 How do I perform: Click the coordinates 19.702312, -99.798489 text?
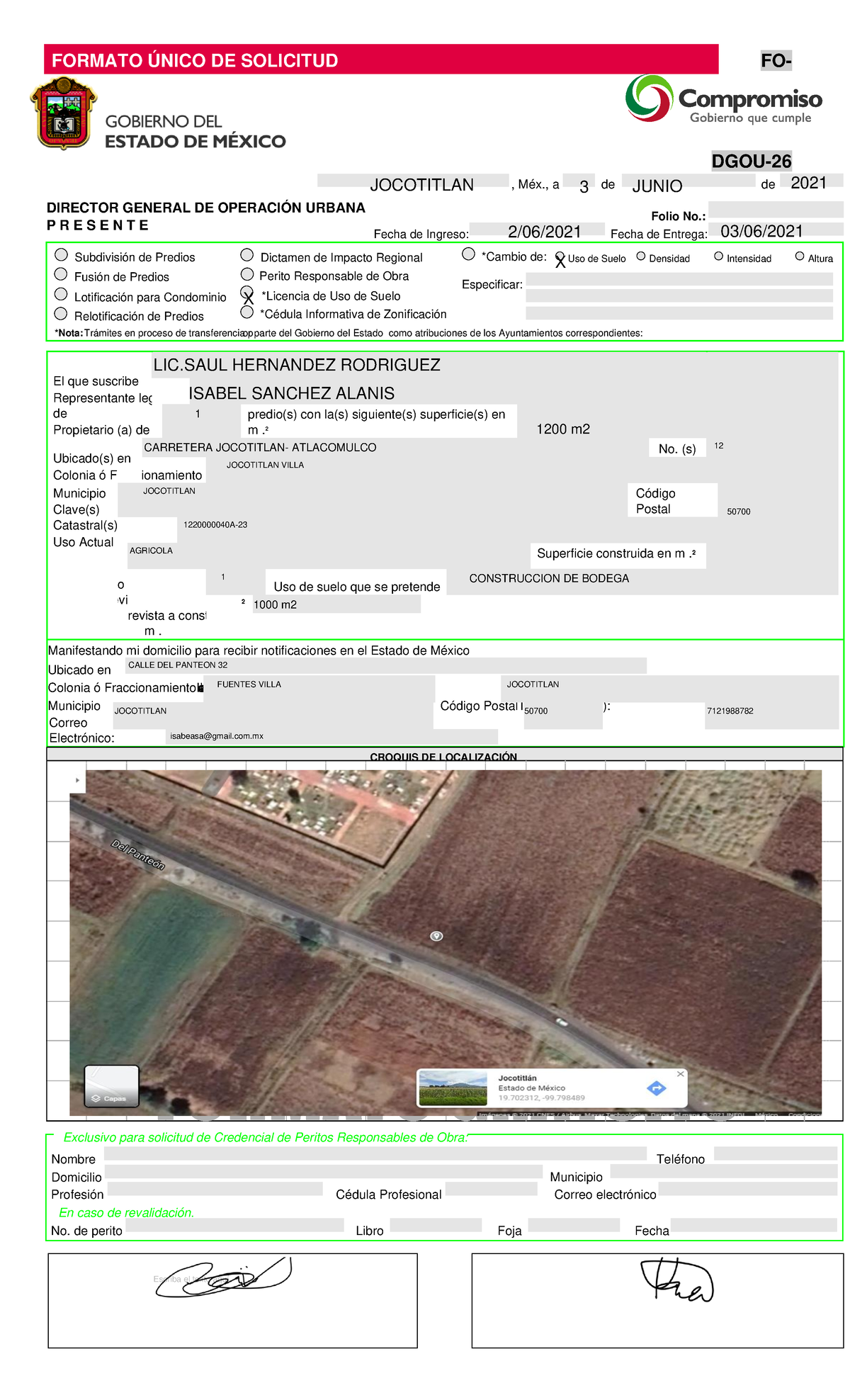click(x=541, y=1097)
